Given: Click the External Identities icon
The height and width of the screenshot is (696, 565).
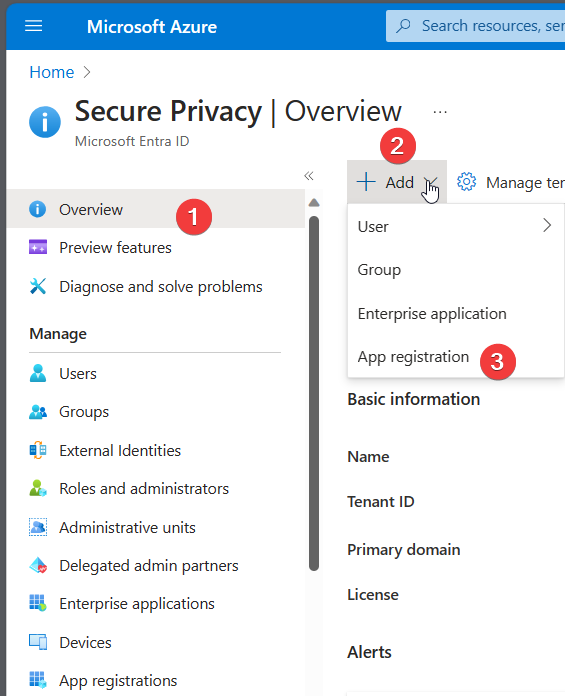Looking at the screenshot, I should 38,450.
